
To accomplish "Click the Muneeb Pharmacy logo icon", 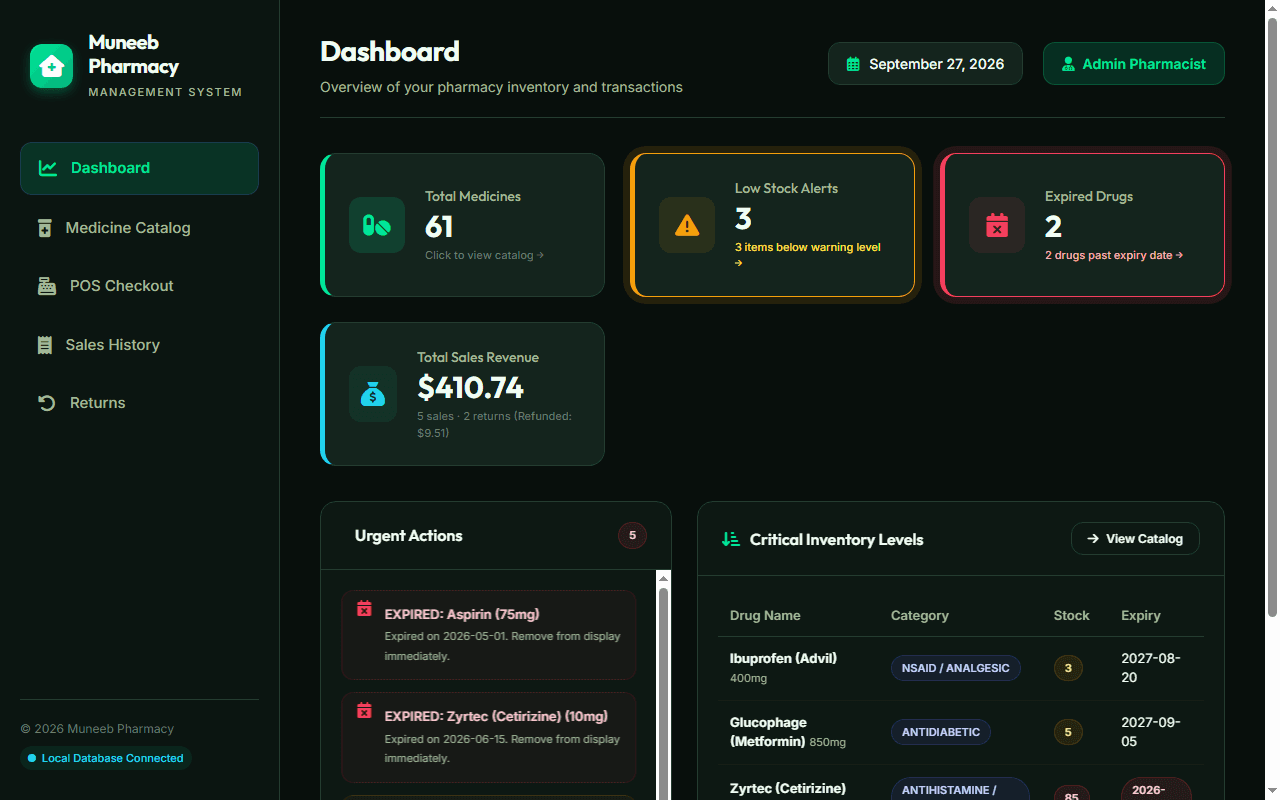I will click(x=51, y=66).
